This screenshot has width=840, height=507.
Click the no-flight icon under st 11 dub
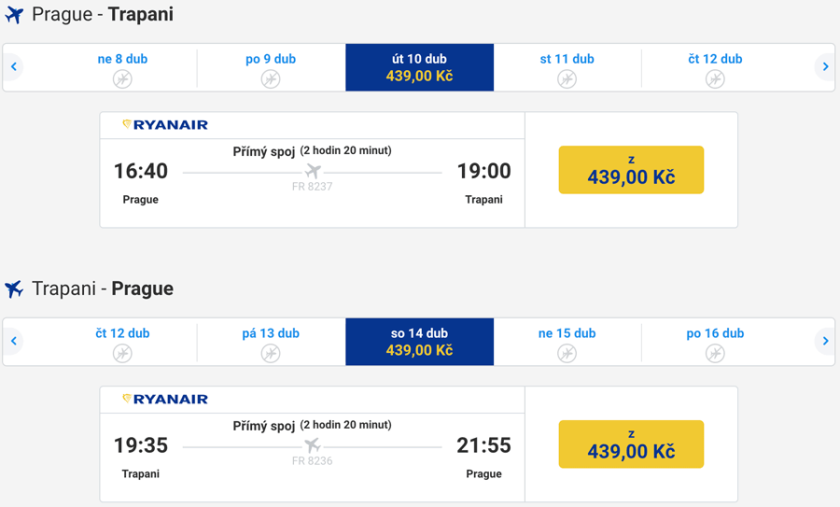coord(567,78)
